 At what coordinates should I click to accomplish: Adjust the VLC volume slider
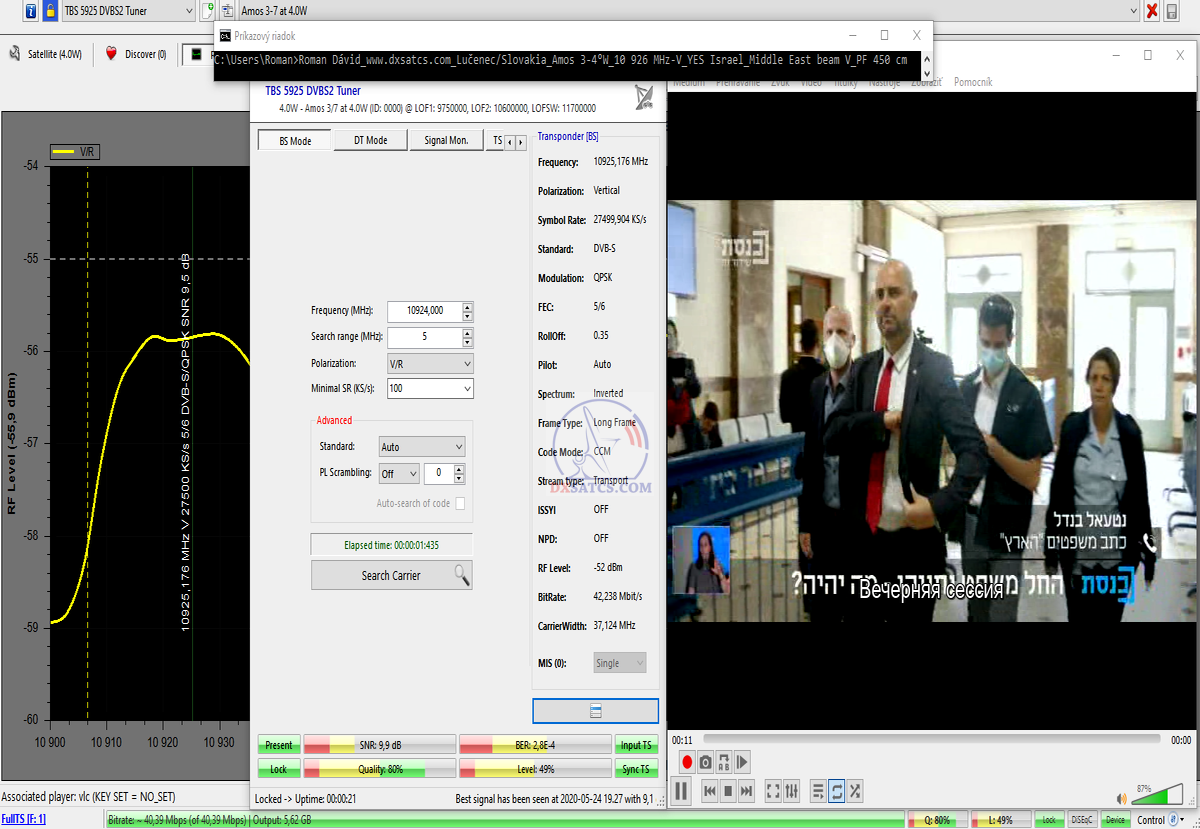point(1160,797)
